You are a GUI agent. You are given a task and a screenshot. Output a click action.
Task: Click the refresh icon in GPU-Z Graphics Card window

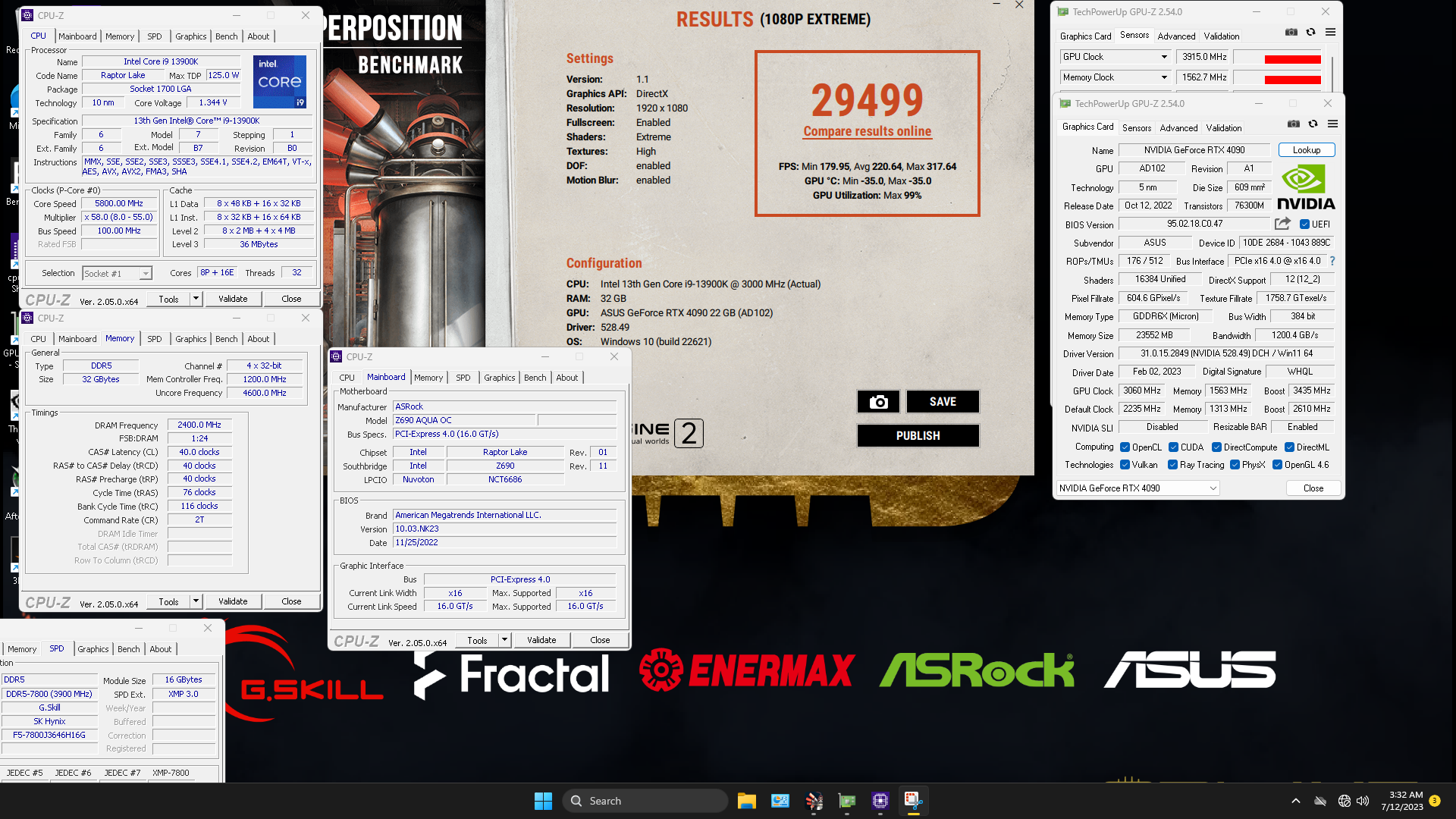point(1313,124)
